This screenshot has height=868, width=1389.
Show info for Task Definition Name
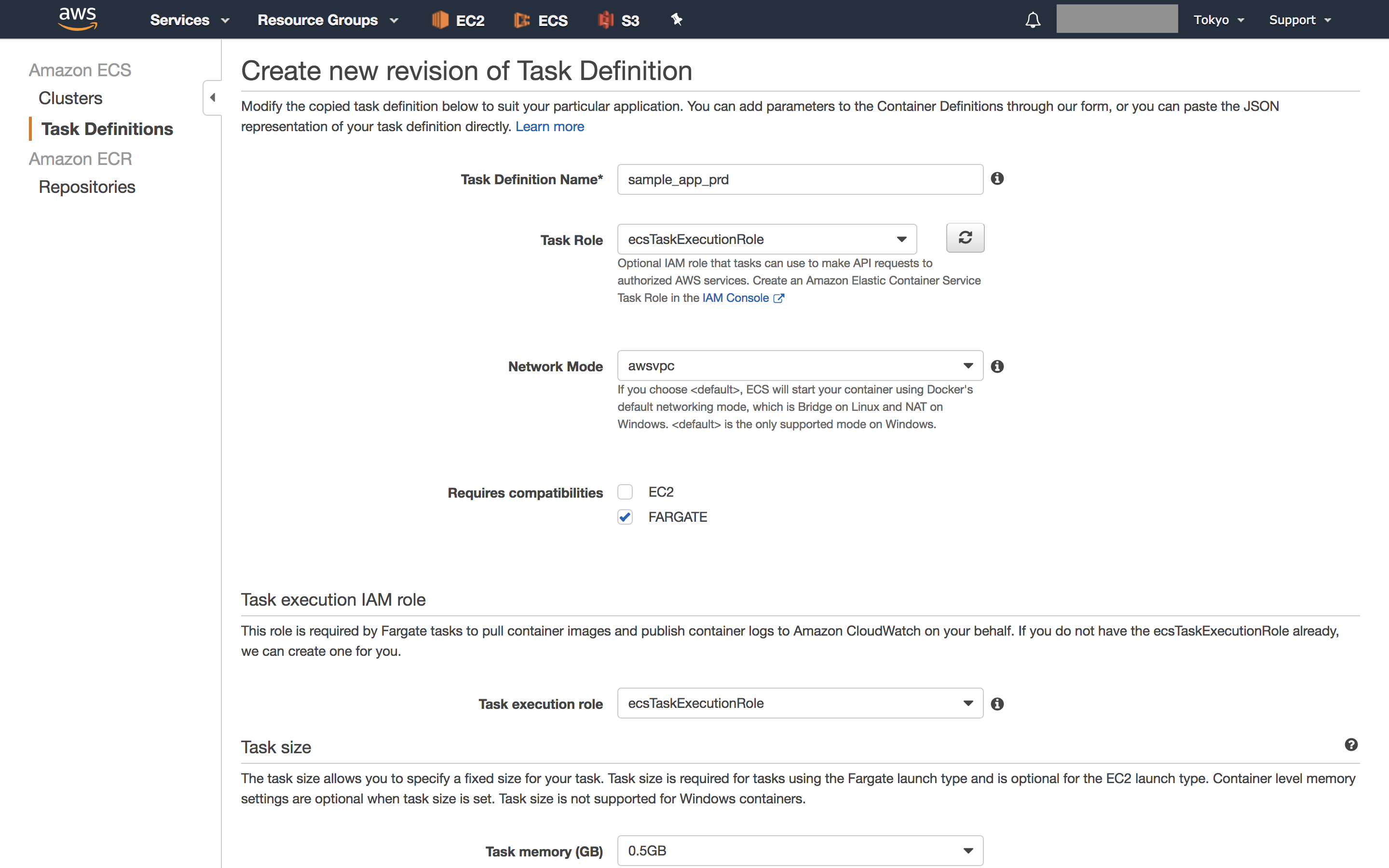click(x=997, y=178)
